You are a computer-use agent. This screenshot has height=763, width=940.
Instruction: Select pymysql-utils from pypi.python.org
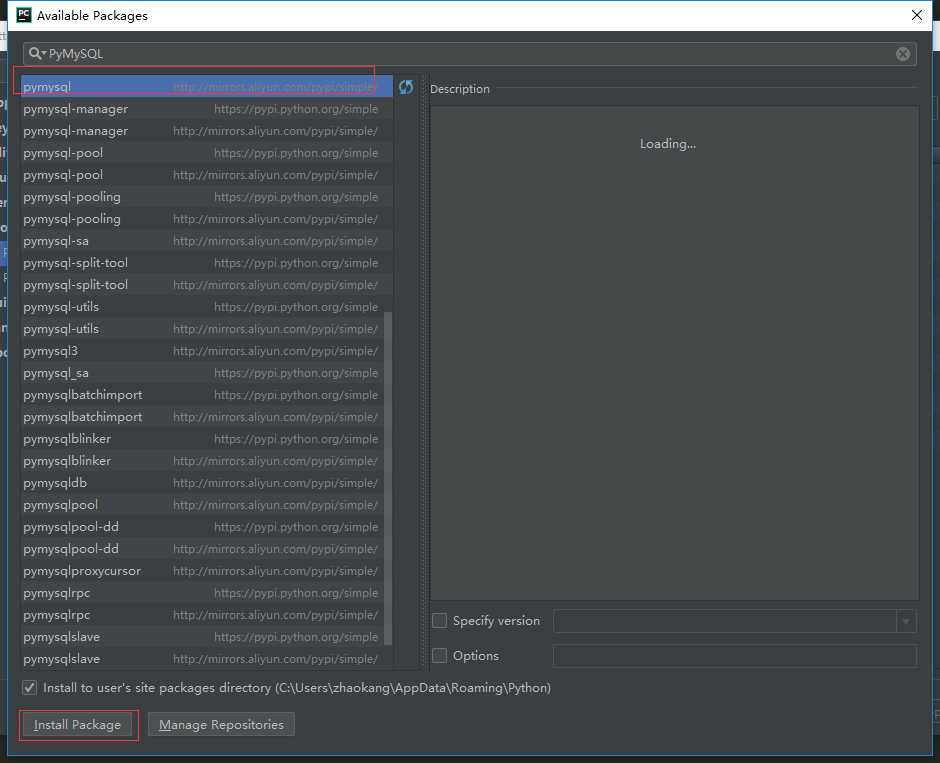tap(203, 307)
